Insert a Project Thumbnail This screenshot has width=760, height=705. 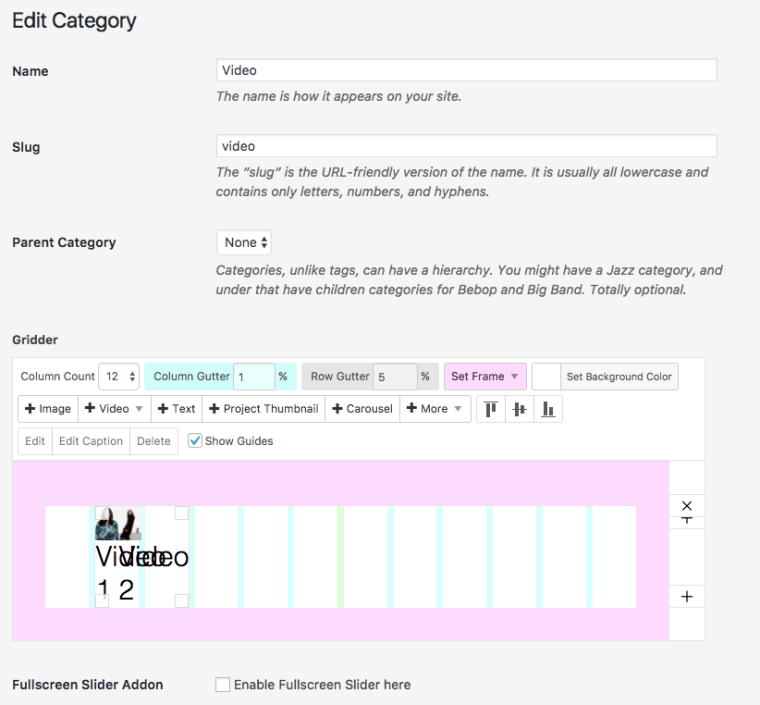263,409
